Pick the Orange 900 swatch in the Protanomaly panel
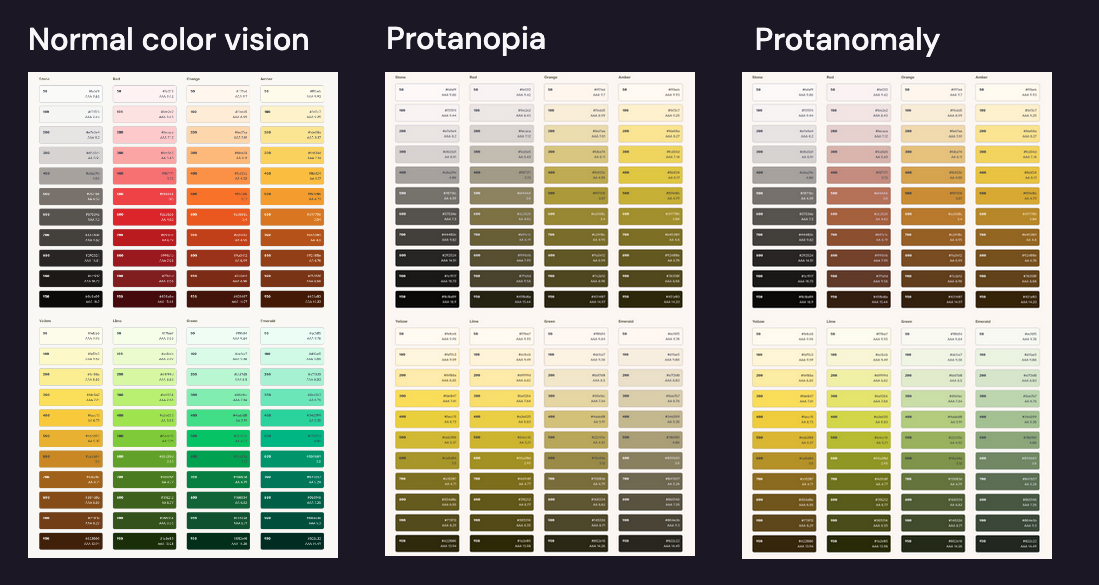This screenshot has width=1099, height=585. pyautogui.click(x=935, y=278)
